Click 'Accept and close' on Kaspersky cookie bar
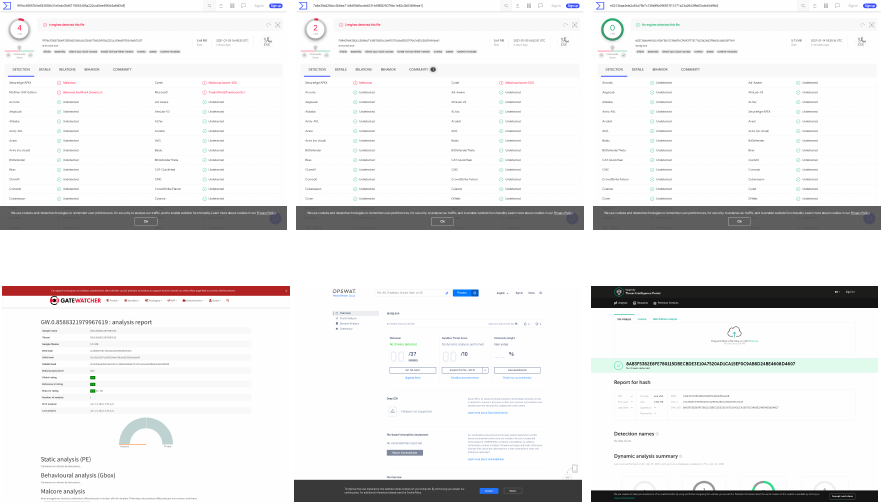881x502 pixels. [842, 495]
